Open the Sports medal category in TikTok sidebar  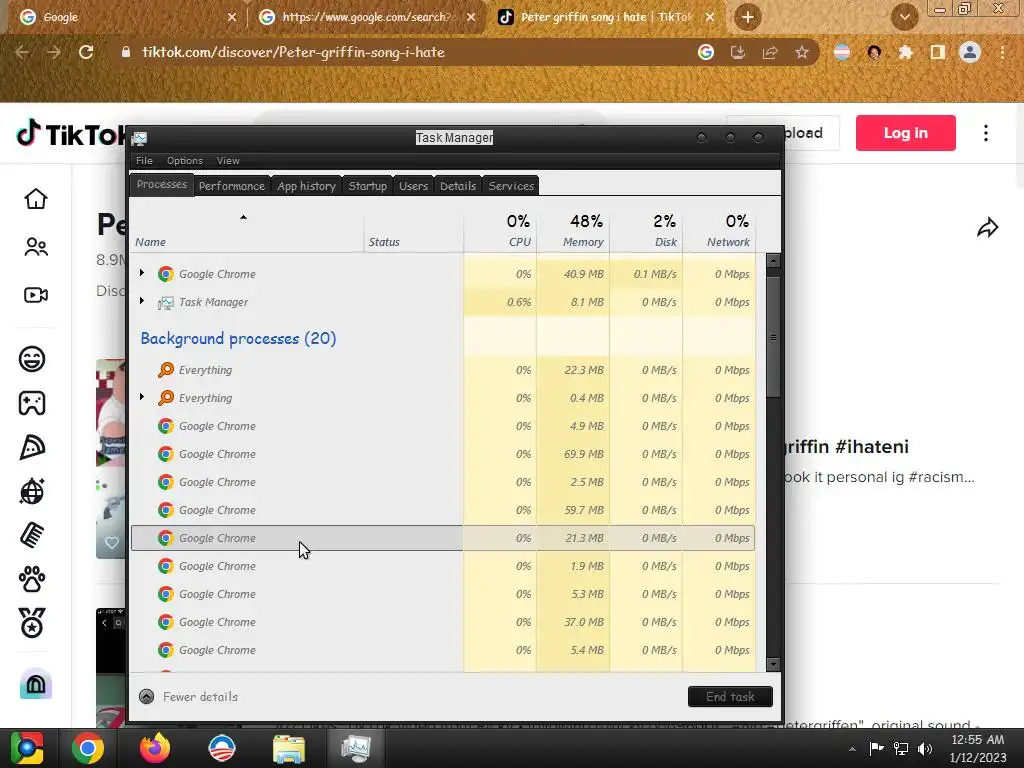[x=32, y=623]
